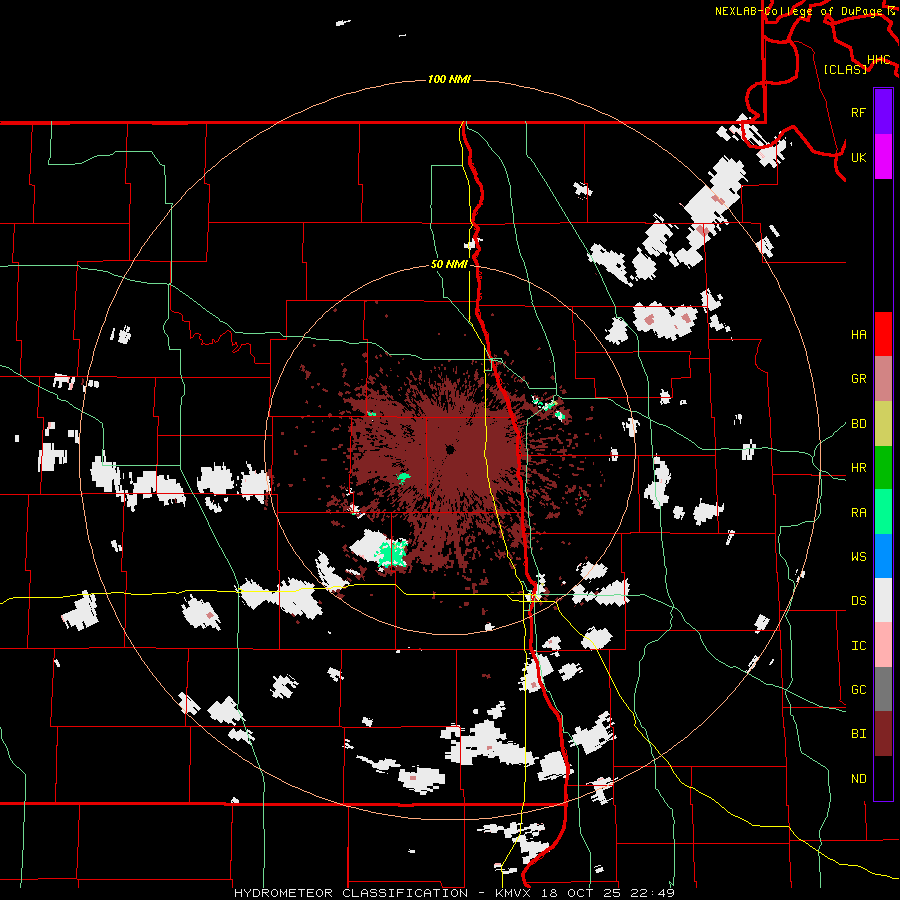This screenshot has width=900, height=900.
Task: Click the WS legend label
Action: coord(859,557)
